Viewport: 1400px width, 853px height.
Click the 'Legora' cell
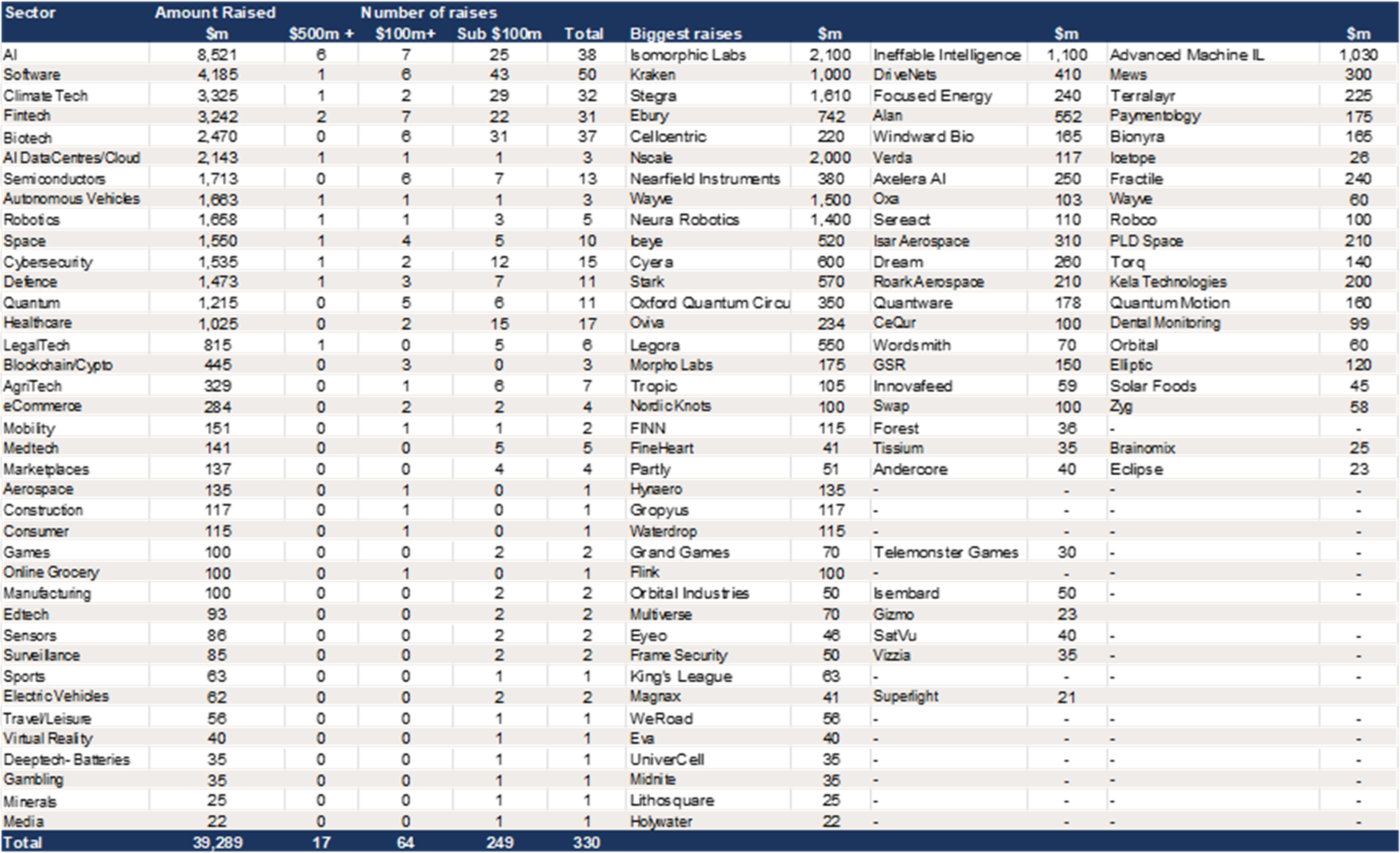click(x=655, y=345)
